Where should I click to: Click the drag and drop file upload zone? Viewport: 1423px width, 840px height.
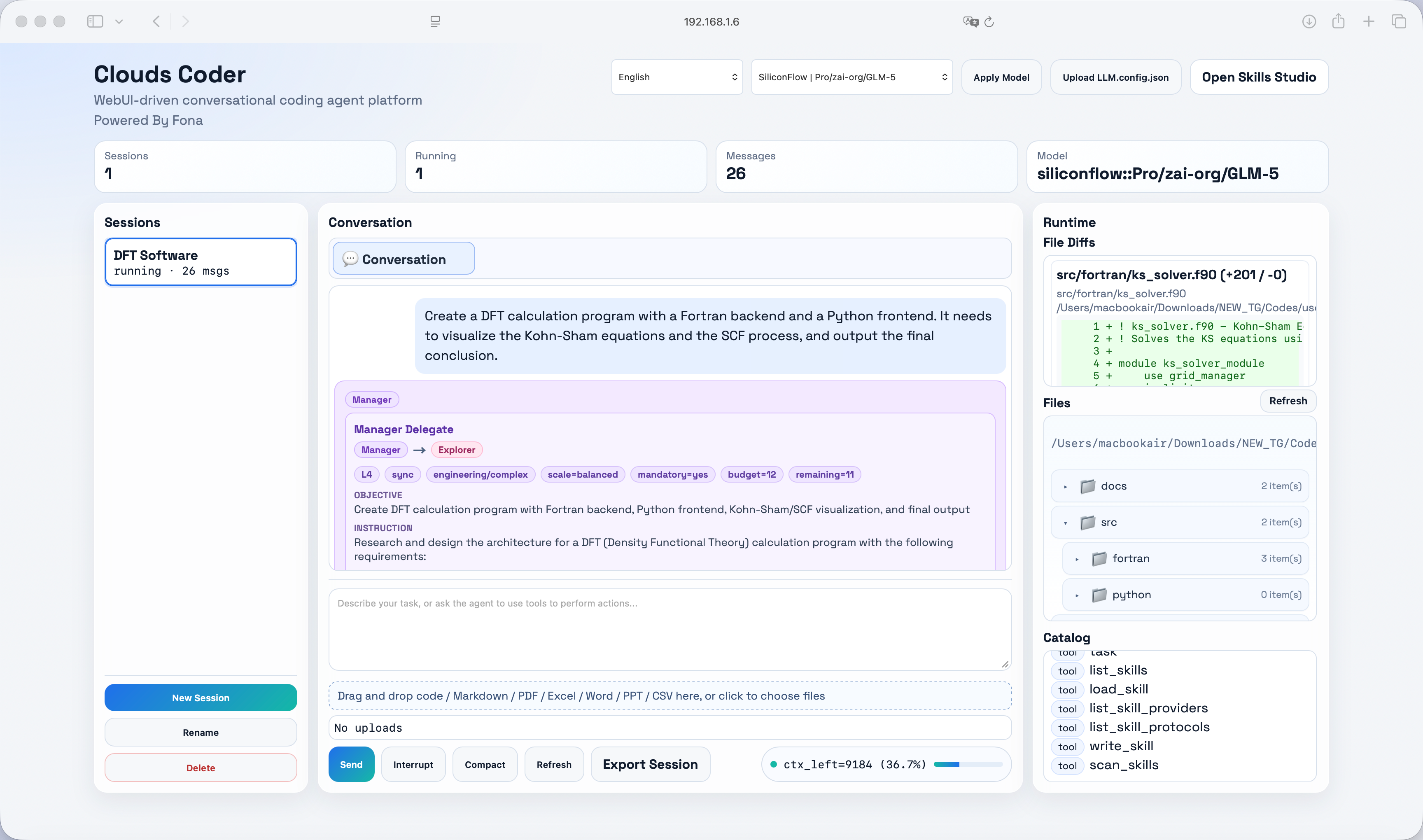[x=670, y=695]
